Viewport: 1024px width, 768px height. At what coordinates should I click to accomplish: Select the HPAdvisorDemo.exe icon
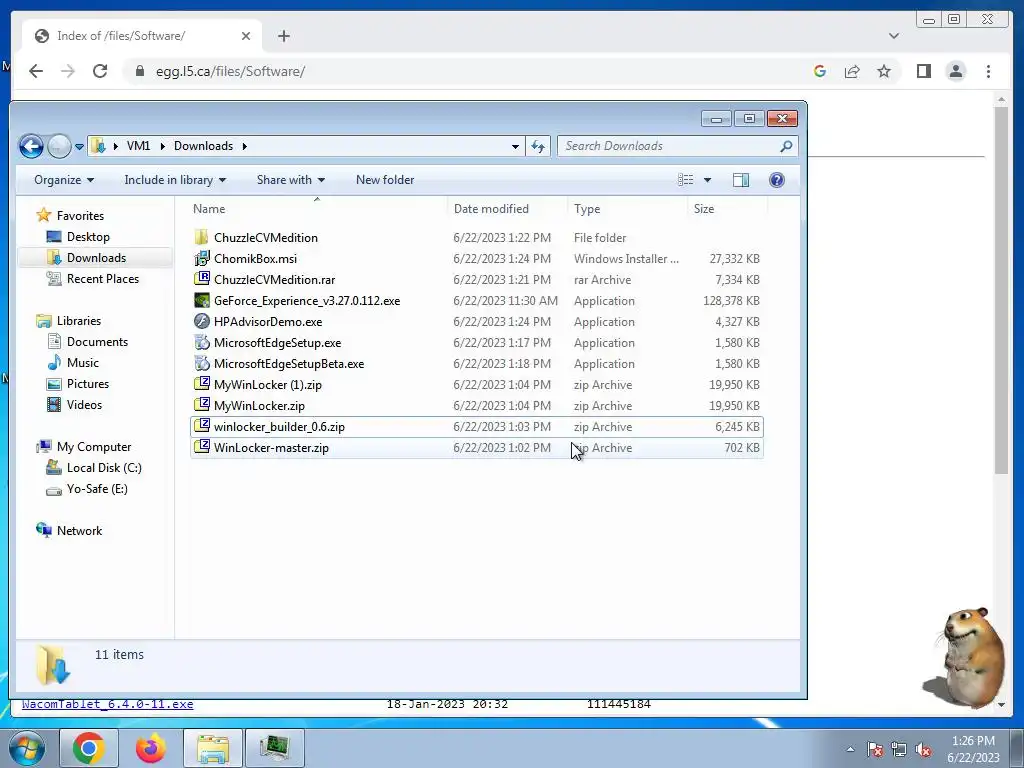202,321
